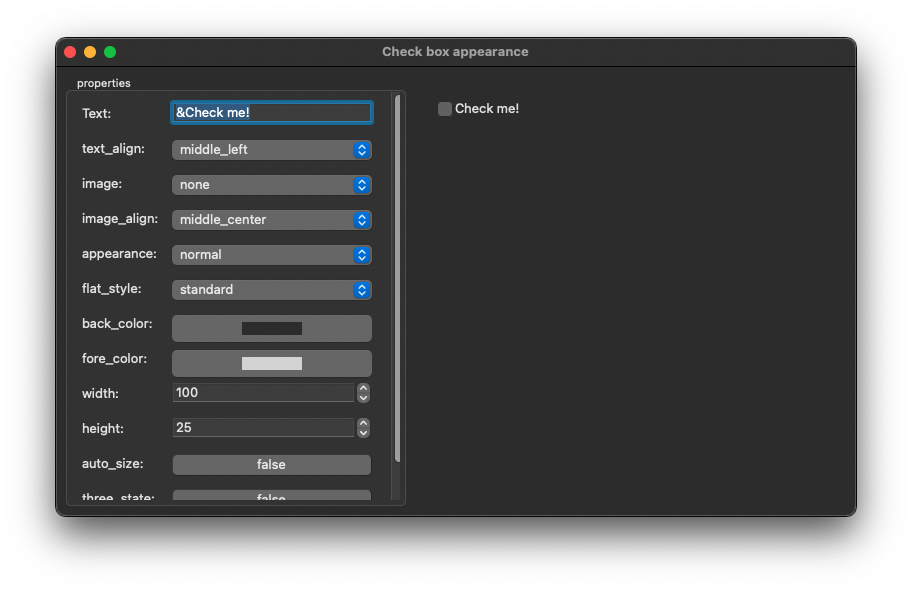Image resolution: width=912 pixels, height=590 pixels.
Task: Click the properties panel vertical scrollbar
Action: [x=397, y=278]
